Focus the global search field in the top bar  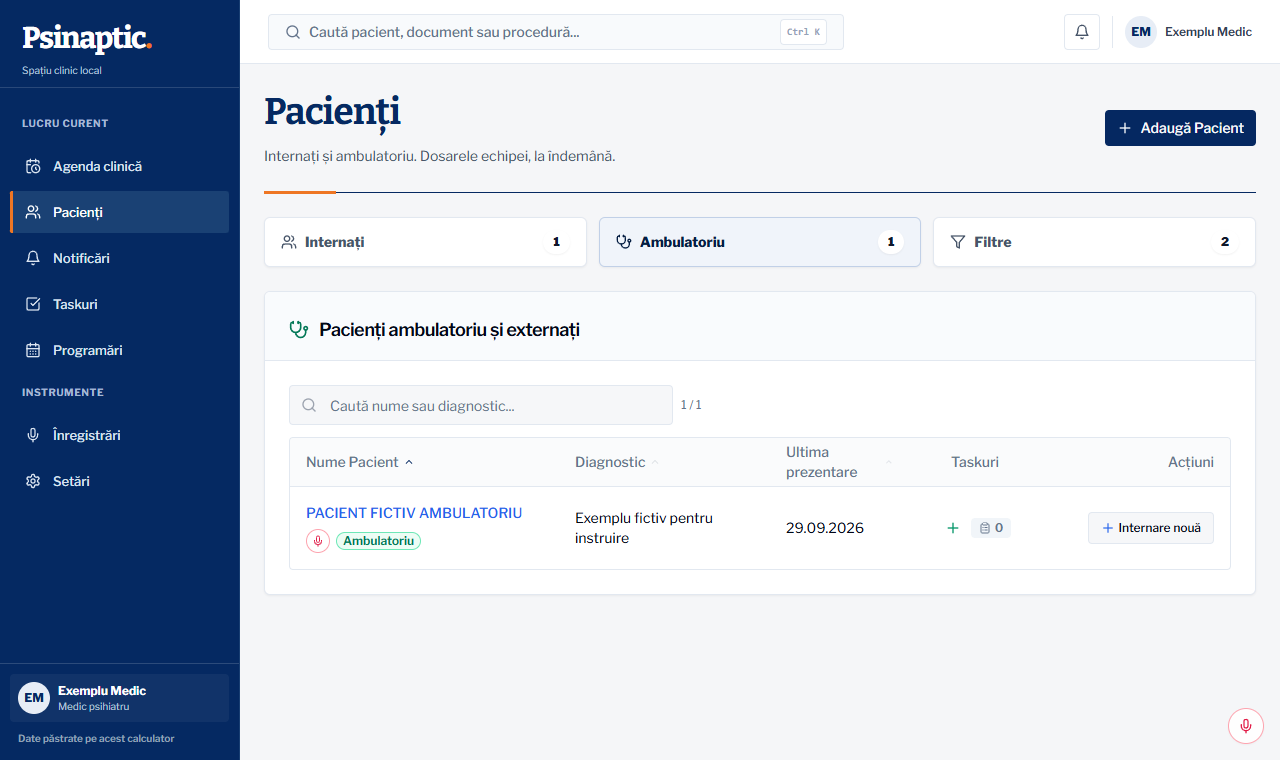click(556, 32)
